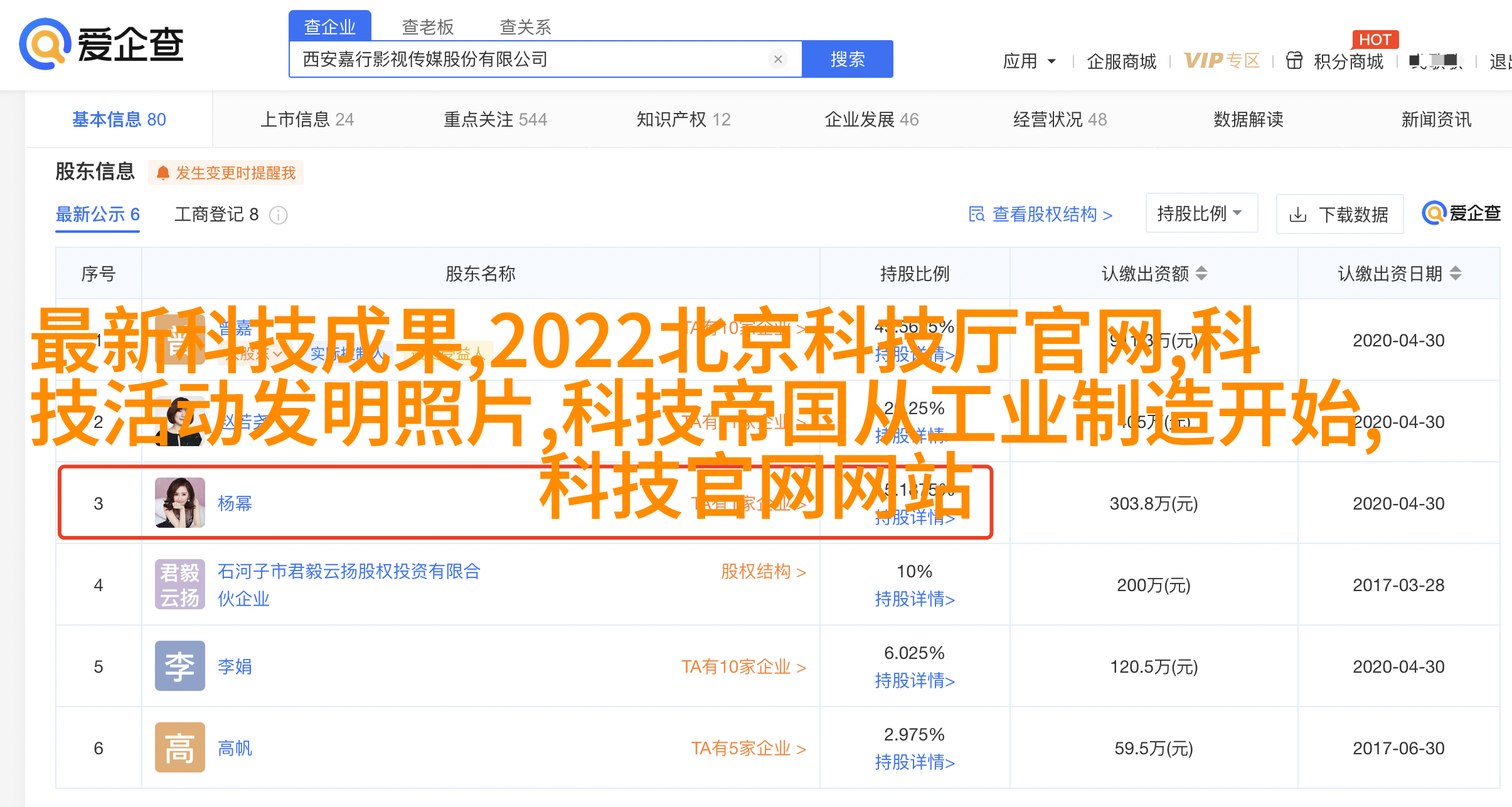Click the structure icon before 查看股权结构
Viewport: 1512px width, 807px height.
point(976,214)
